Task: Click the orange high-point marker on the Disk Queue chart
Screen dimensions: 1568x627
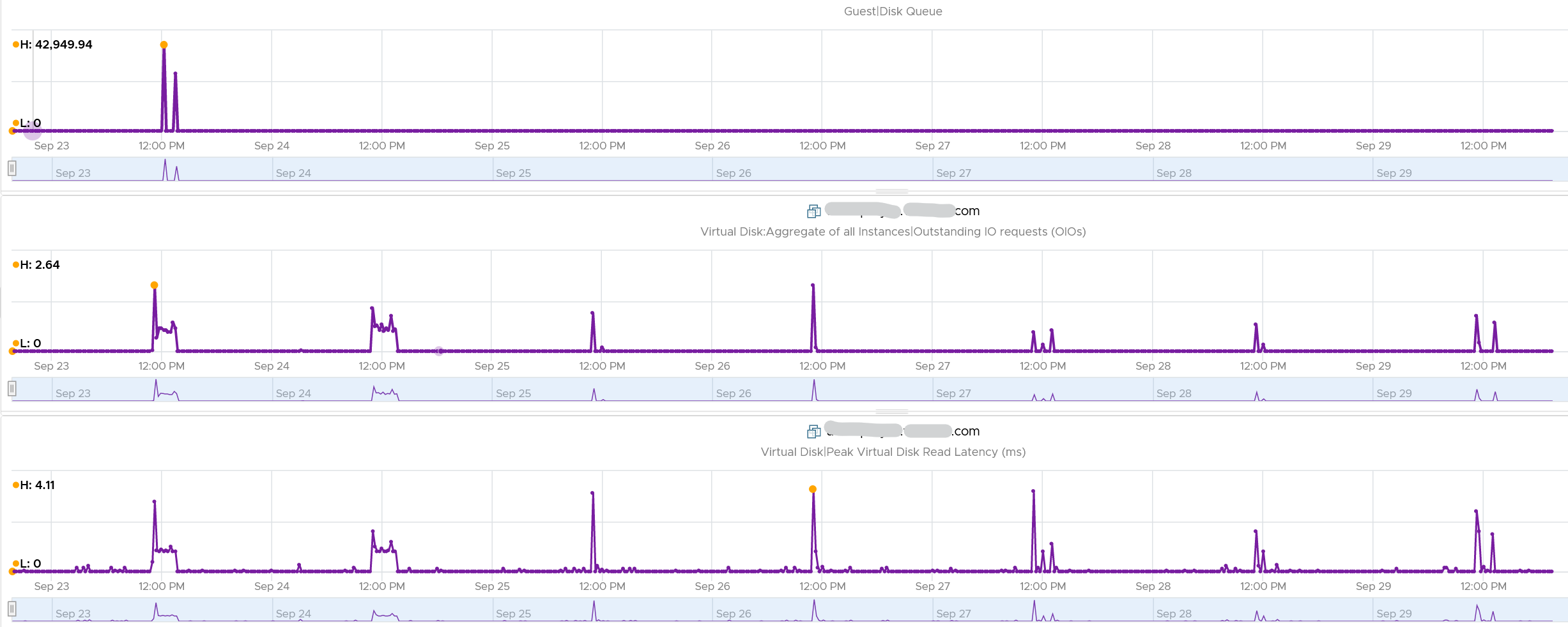Action: pyautogui.click(x=164, y=45)
